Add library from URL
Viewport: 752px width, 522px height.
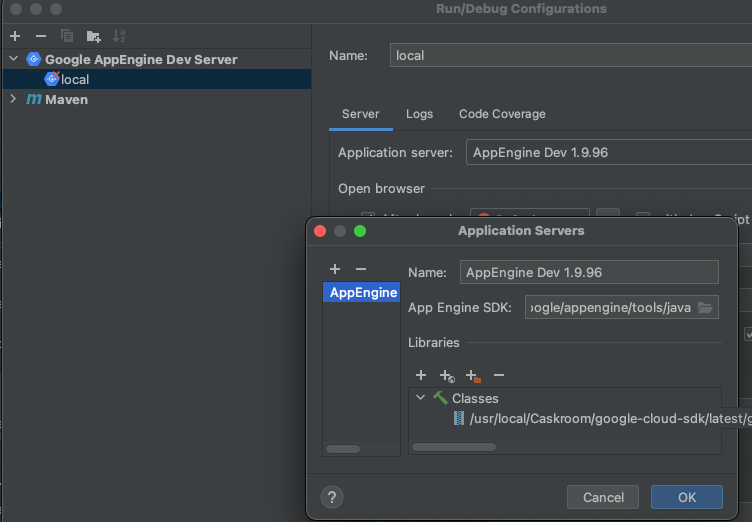pos(447,376)
